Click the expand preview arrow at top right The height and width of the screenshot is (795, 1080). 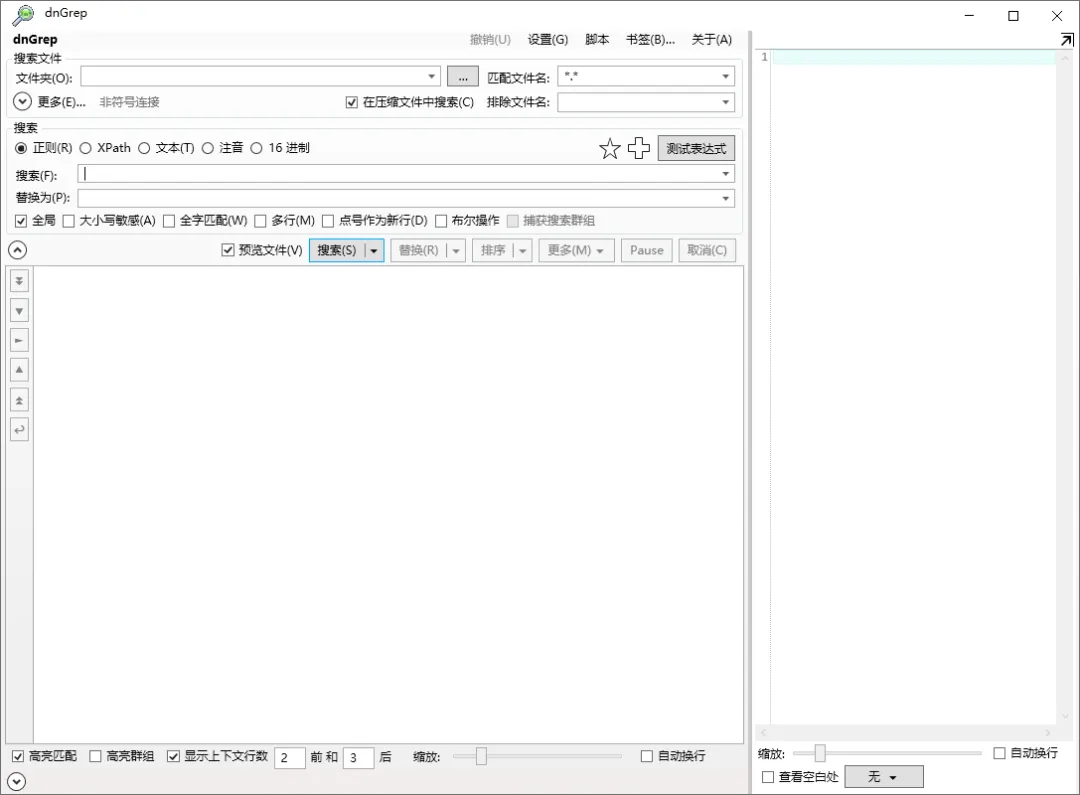coord(1068,40)
